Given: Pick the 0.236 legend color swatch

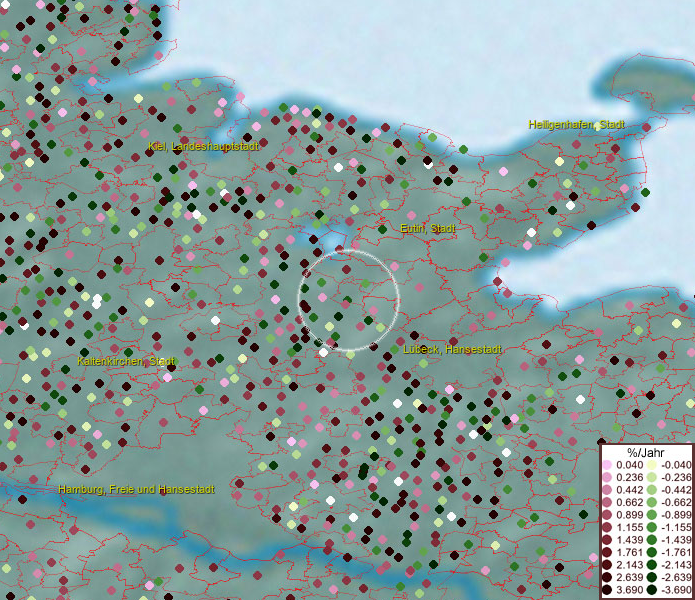Looking at the screenshot, I should (x=607, y=477).
